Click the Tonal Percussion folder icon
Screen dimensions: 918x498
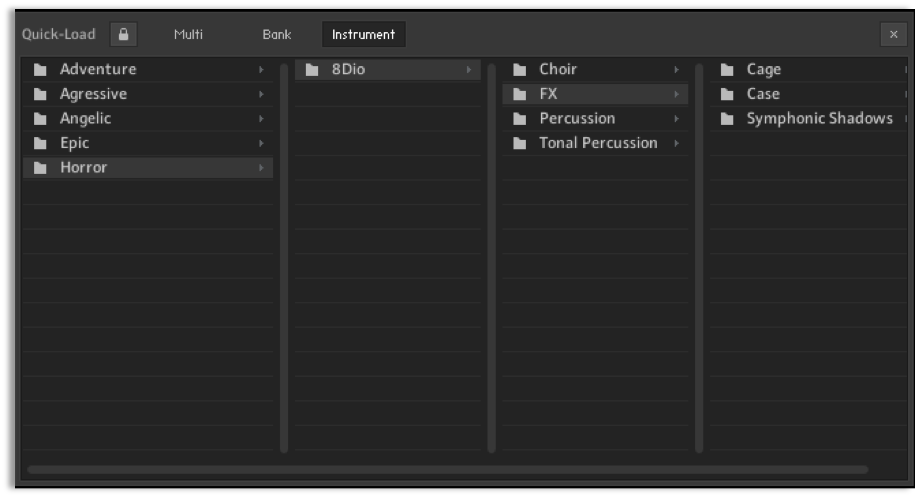(519, 144)
